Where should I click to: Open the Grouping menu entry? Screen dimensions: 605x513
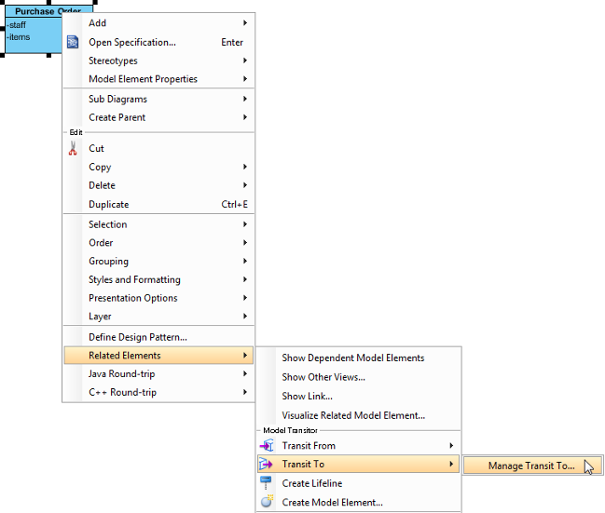[x=159, y=261]
